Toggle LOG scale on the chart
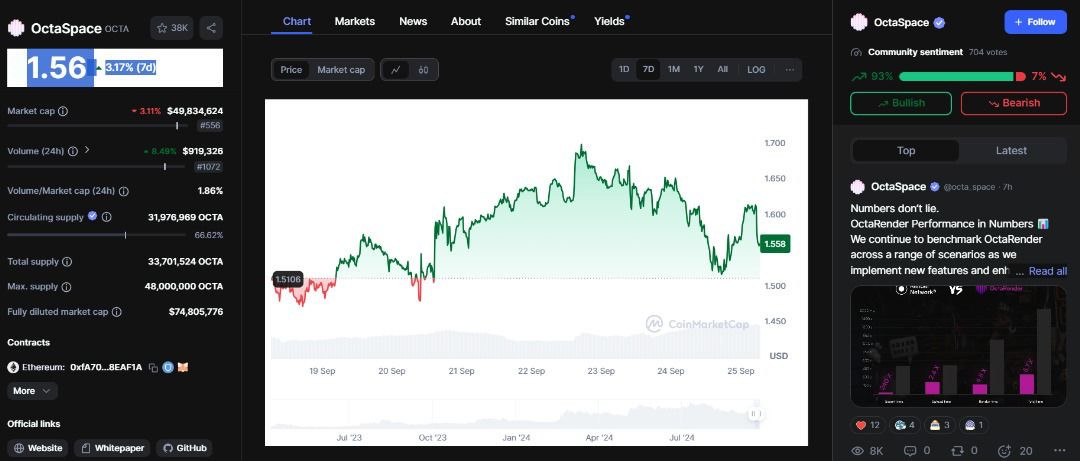Image resolution: width=1080 pixels, height=461 pixels. (x=756, y=70)
